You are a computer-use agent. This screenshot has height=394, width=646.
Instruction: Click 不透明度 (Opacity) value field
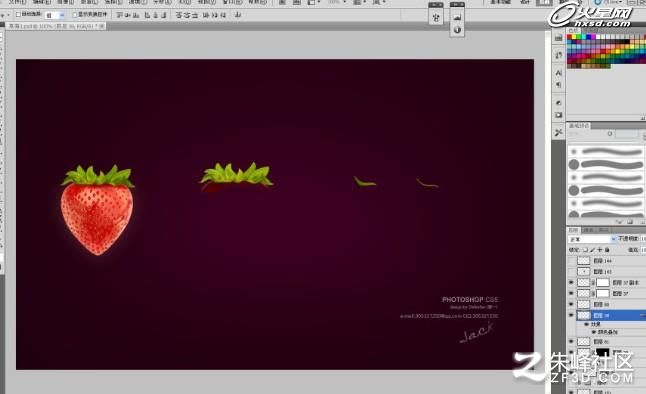coord(643,239)
